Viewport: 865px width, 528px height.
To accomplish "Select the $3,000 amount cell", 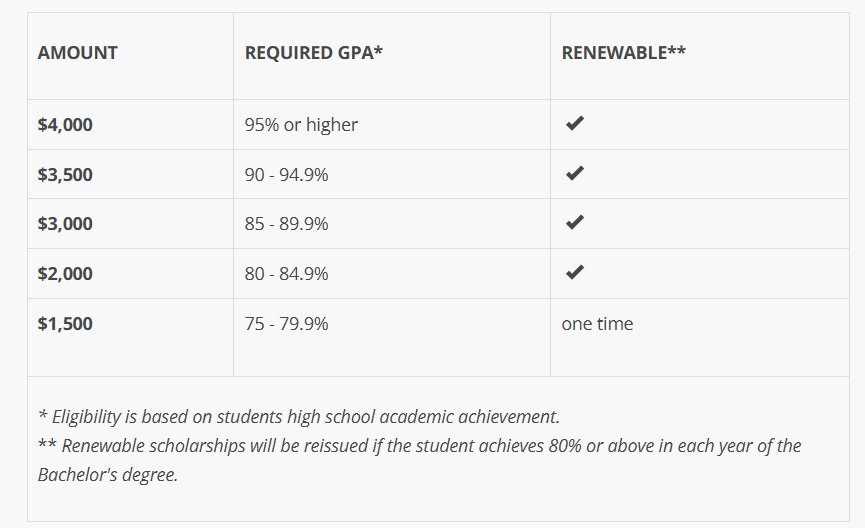I will [65, 224].
